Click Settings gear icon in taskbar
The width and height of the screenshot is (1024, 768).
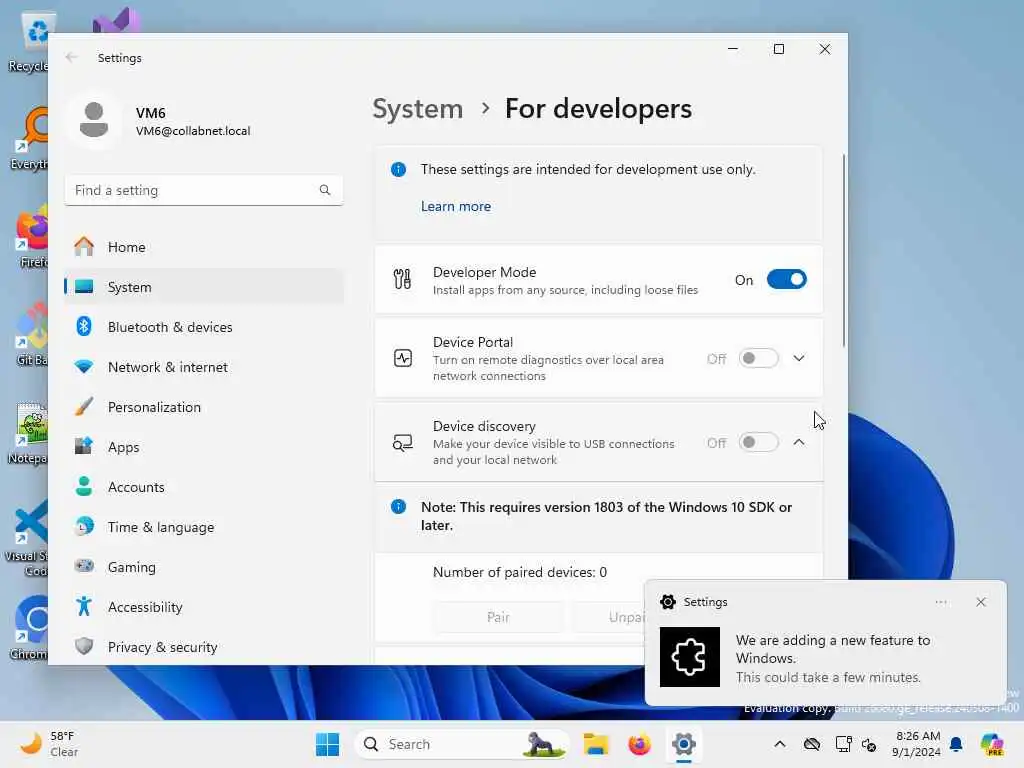683,744
